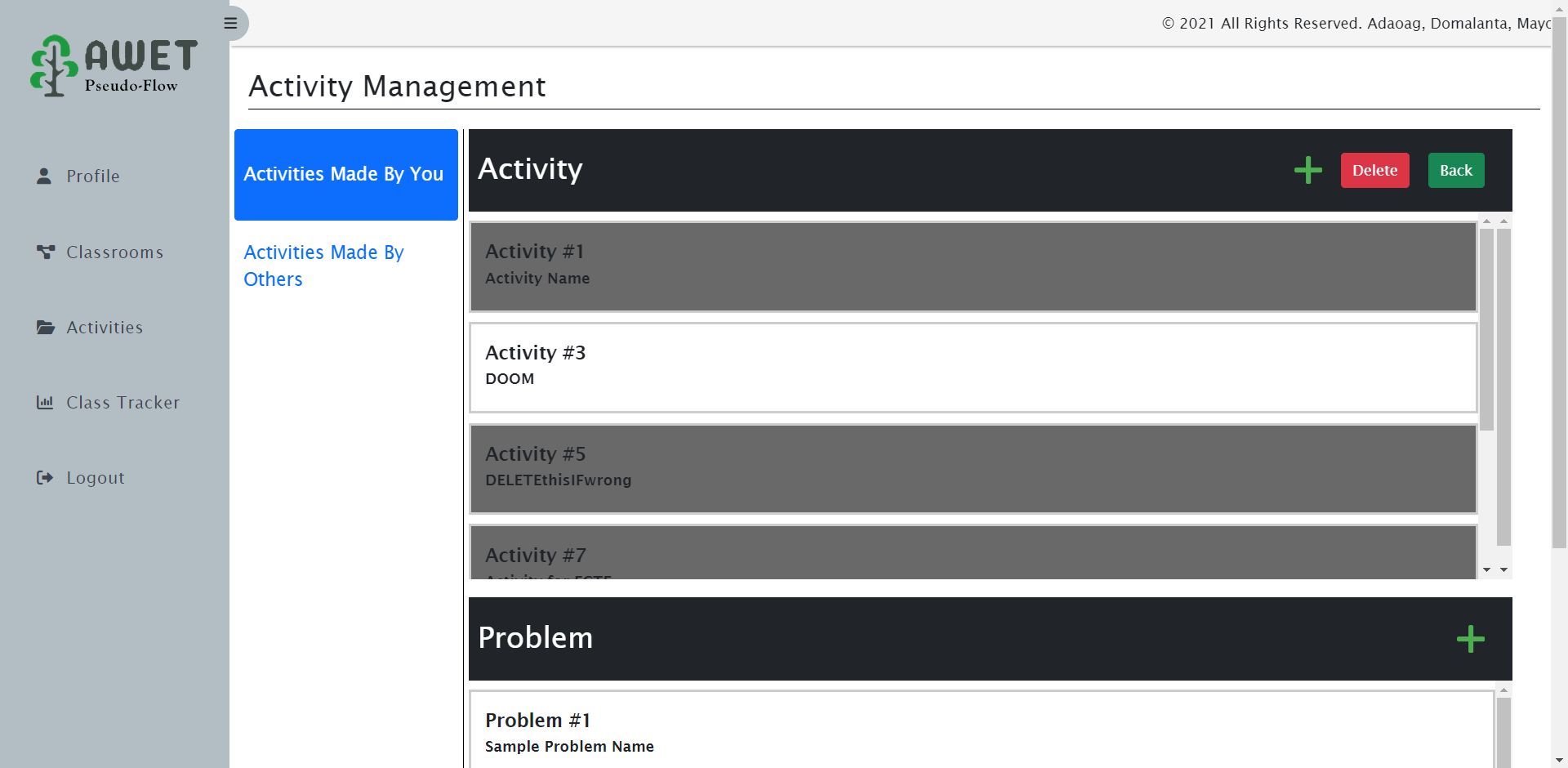
Task: Click the Profile user icon
Action: pyautogui.click(x=44, y=176)
